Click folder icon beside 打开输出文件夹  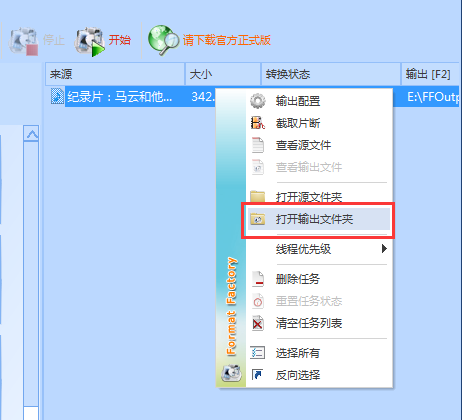pos(258,219)
